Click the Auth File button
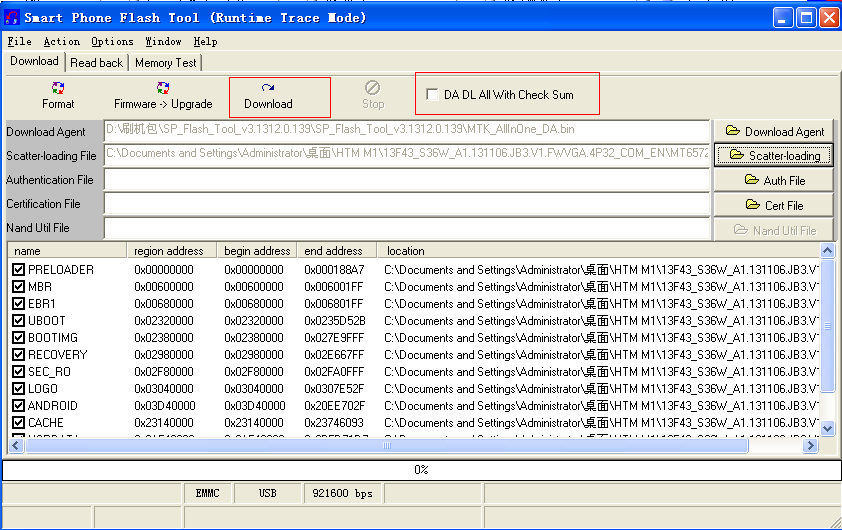 click(x=774, y=180)
